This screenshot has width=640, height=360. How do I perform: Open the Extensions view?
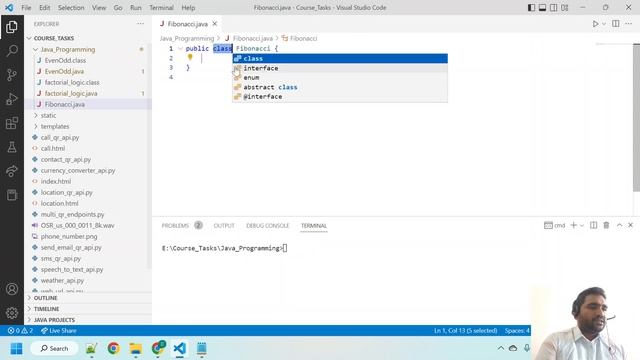11,123
